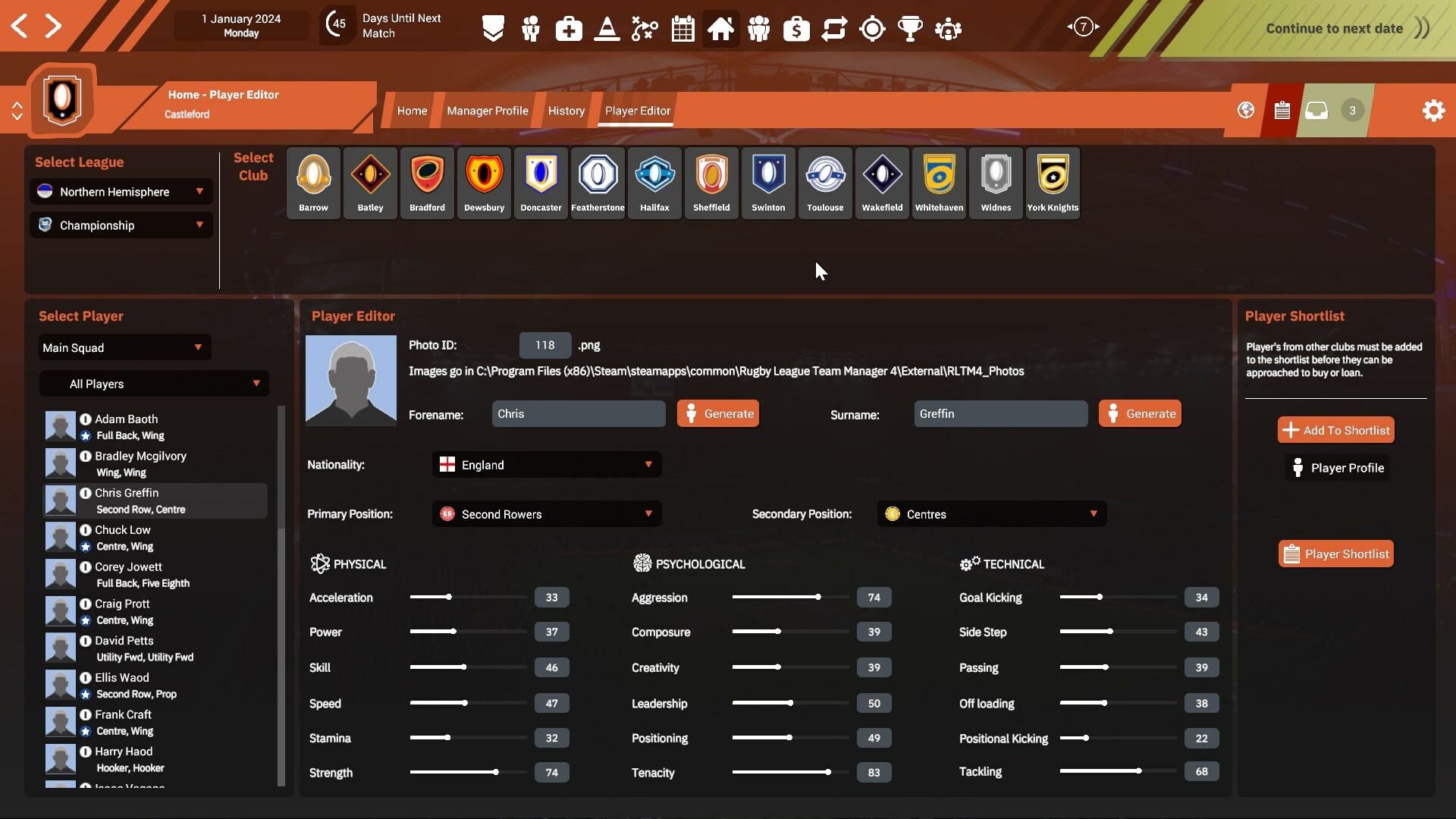Open the Finances screen via dollar briefcase icon
1456x819 pixels.
point(796,28)
